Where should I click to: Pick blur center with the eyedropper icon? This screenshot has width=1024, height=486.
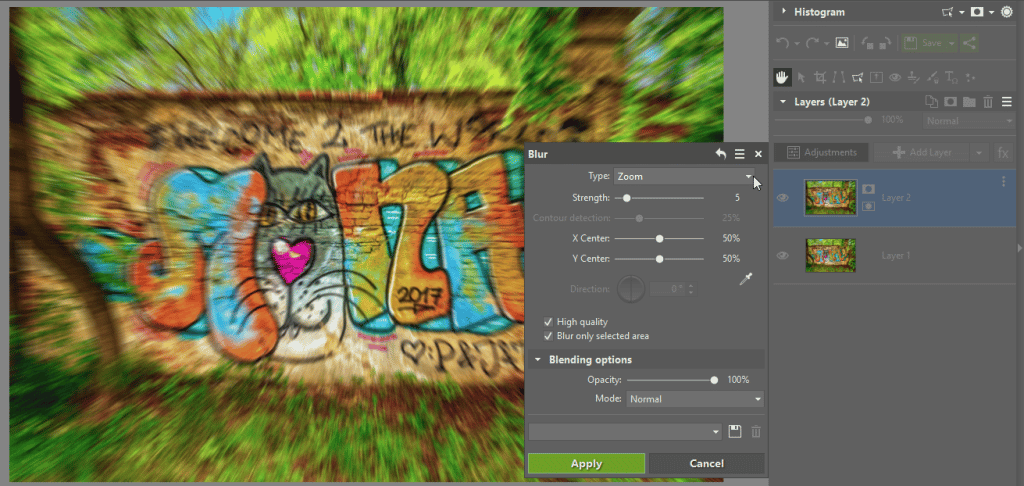coord(745,281)
